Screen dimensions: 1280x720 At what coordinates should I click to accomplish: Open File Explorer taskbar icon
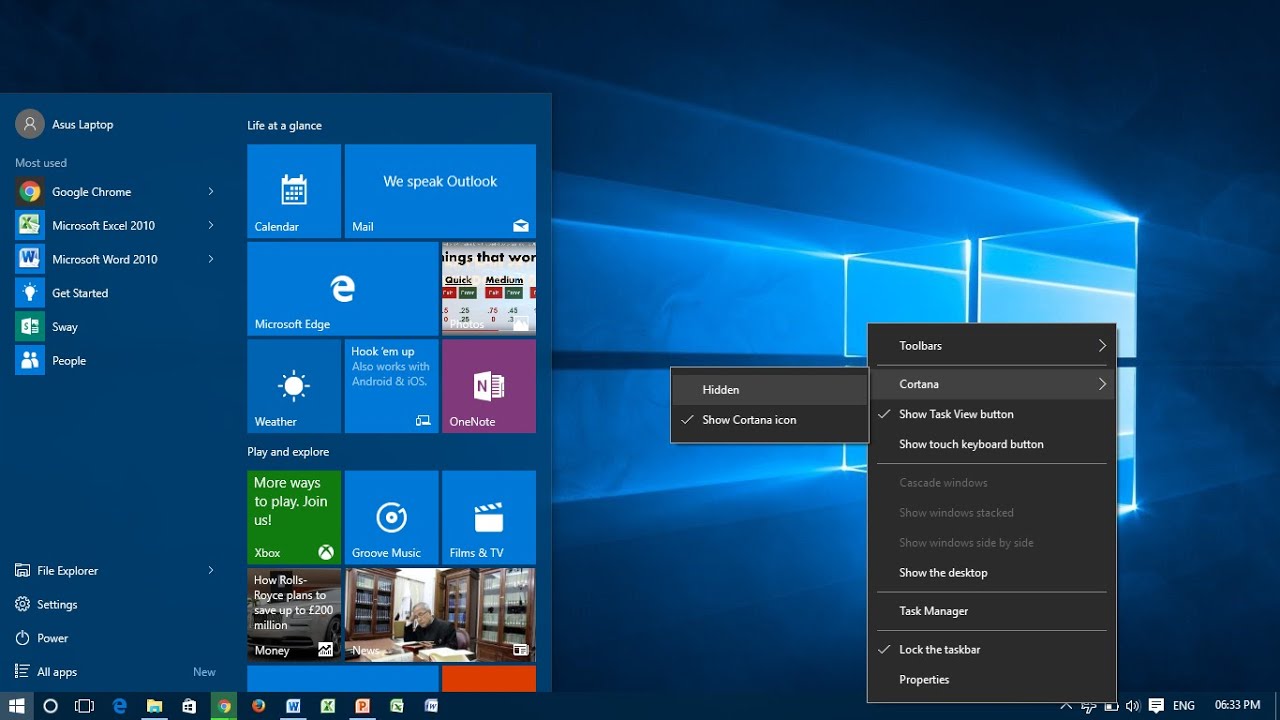click(154, 706)
